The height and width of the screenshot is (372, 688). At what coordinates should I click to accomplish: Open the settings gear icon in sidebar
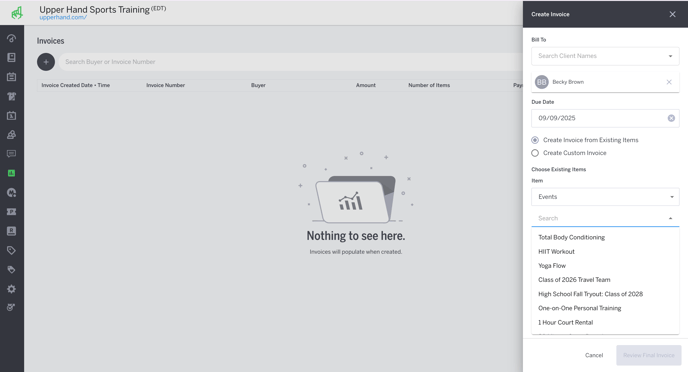pyautogui.click(x=12, y=289)
